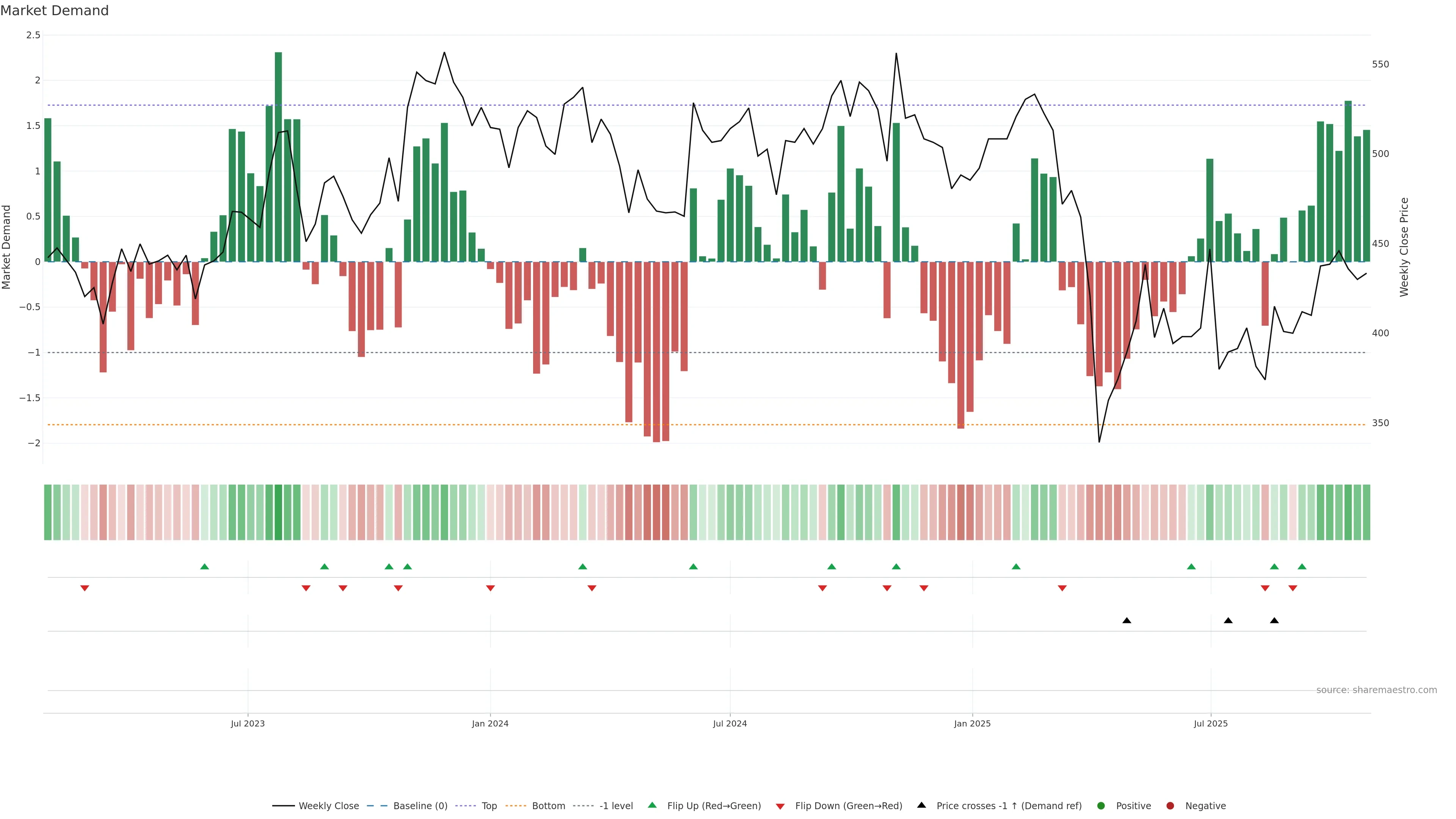
Task: Click the leftmost black price-cross triangle marker
Action: click(x=1127, y=621)
